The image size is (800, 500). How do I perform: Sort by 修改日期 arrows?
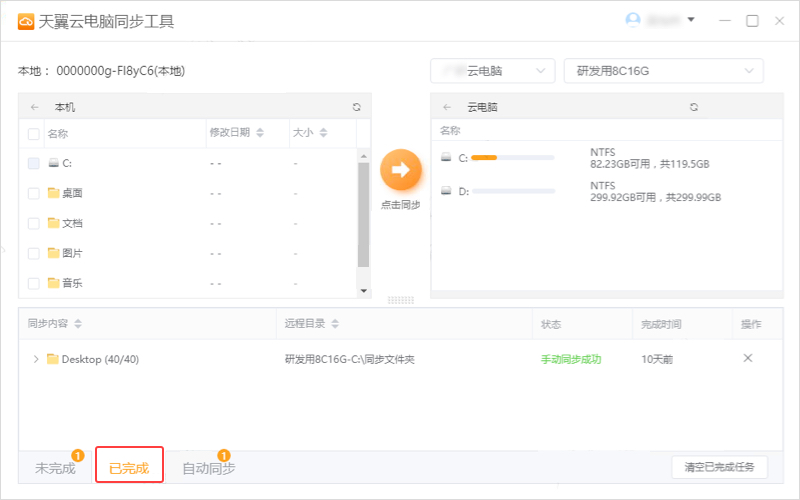coord(260,133)
